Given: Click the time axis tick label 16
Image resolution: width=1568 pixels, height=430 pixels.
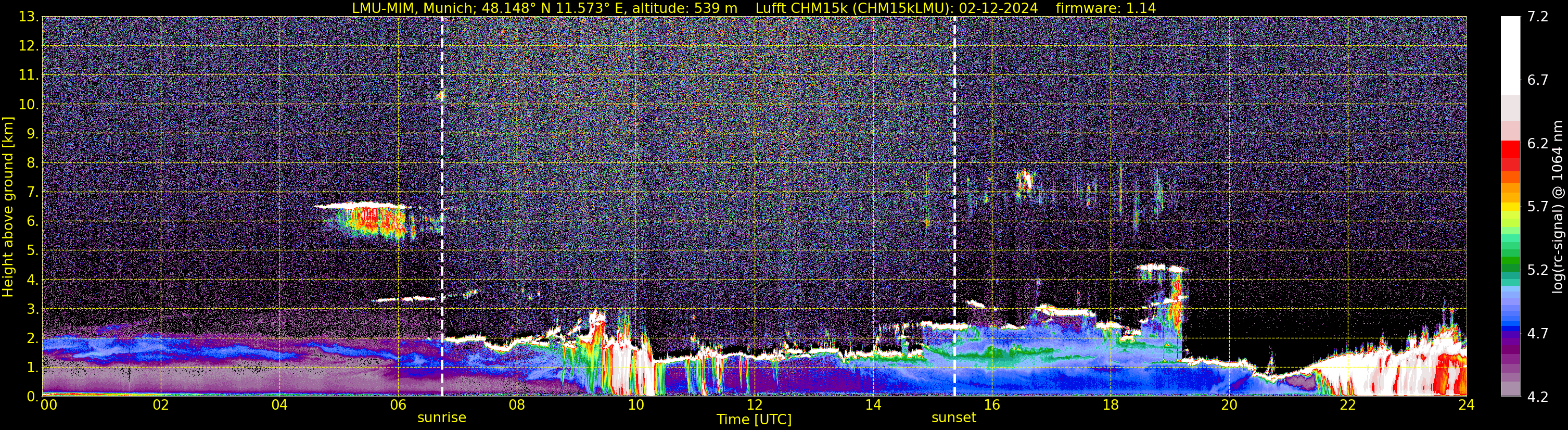Looking at the screenshot, I should tap(991, 406).
